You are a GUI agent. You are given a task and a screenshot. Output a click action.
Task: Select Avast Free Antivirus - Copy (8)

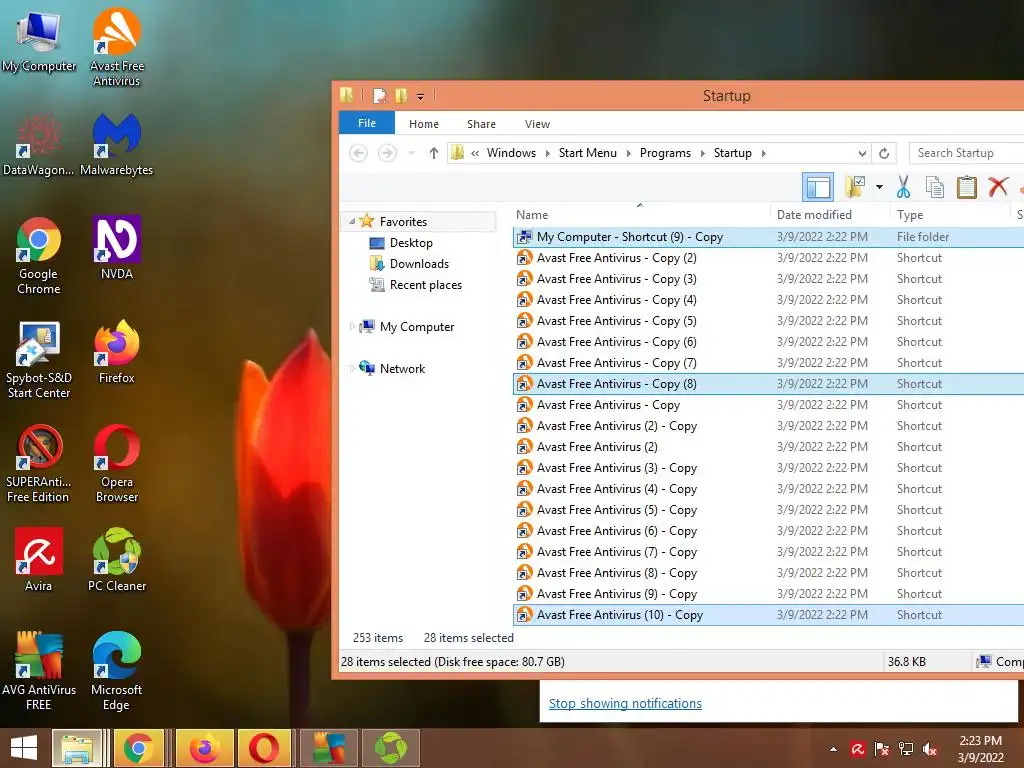pos(768,383)
